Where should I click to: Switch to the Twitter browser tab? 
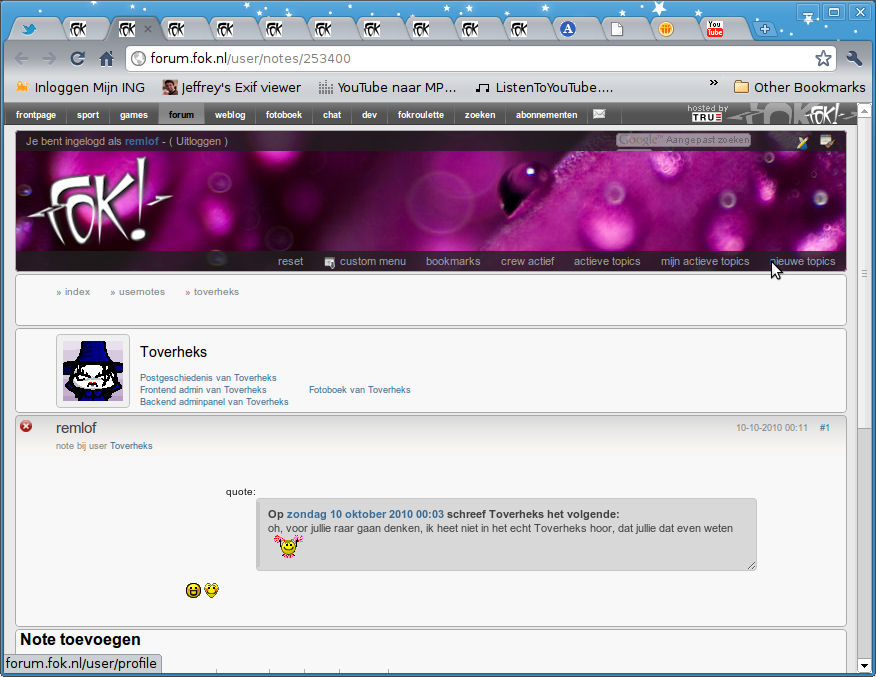pos(30,29)
